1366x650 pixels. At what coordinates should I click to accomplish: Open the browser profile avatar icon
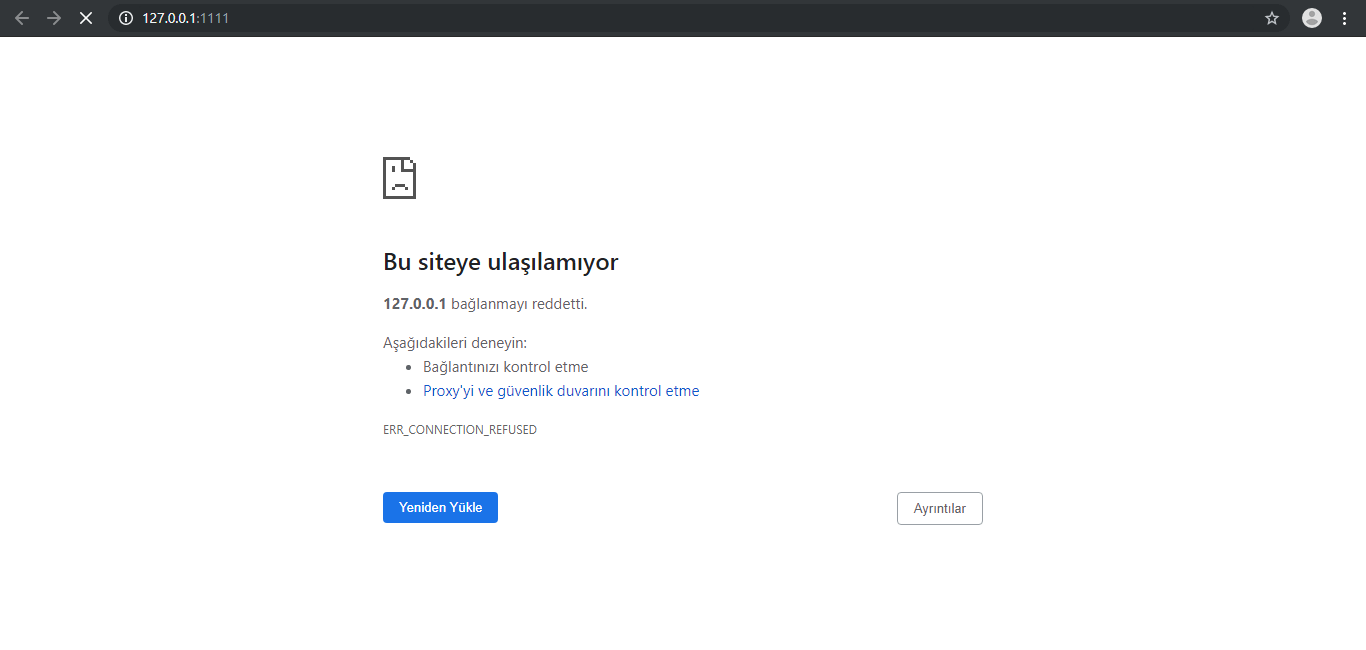(1311, 18)
